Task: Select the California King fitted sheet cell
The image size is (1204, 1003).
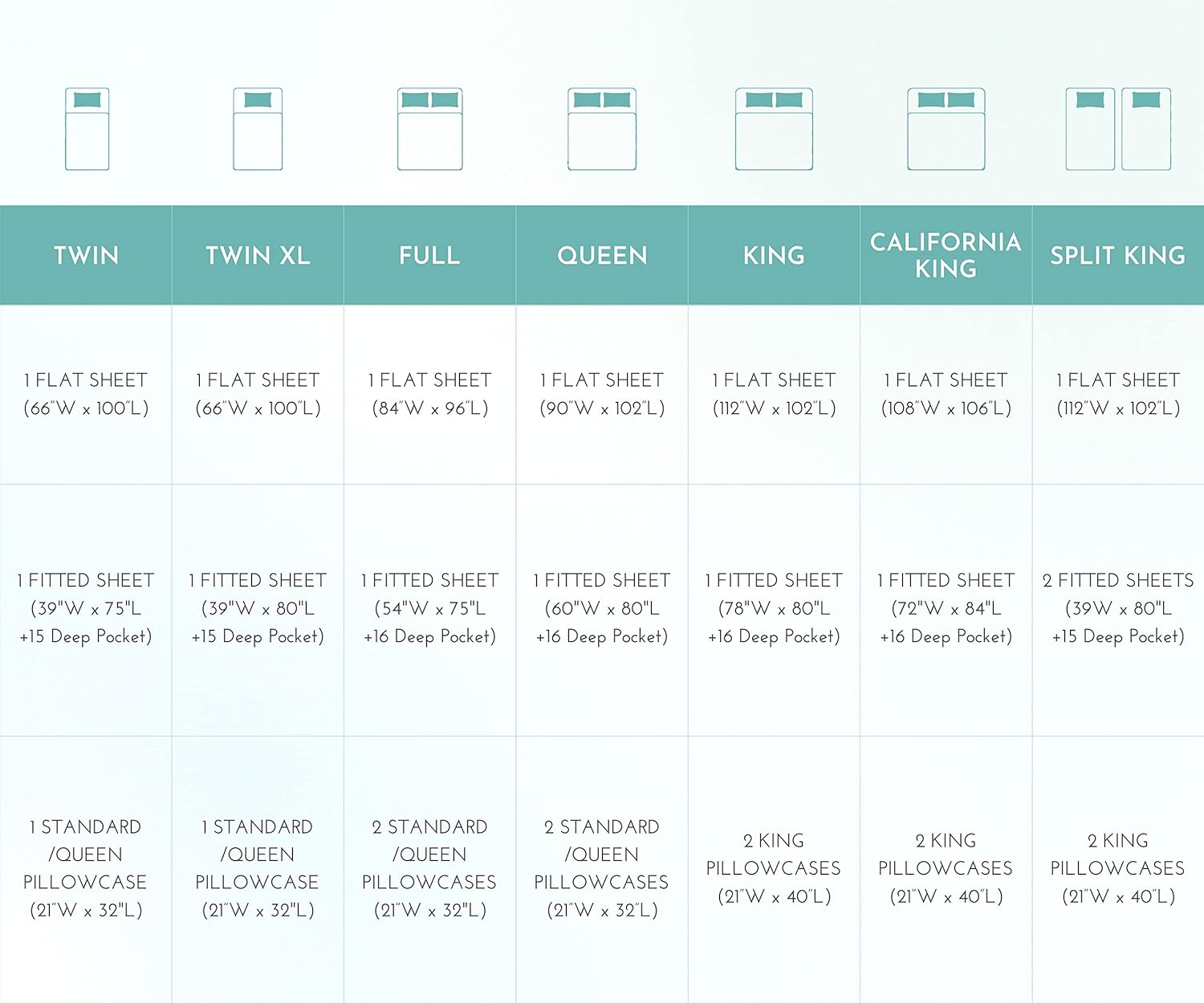Action: (x=946, y=608)
